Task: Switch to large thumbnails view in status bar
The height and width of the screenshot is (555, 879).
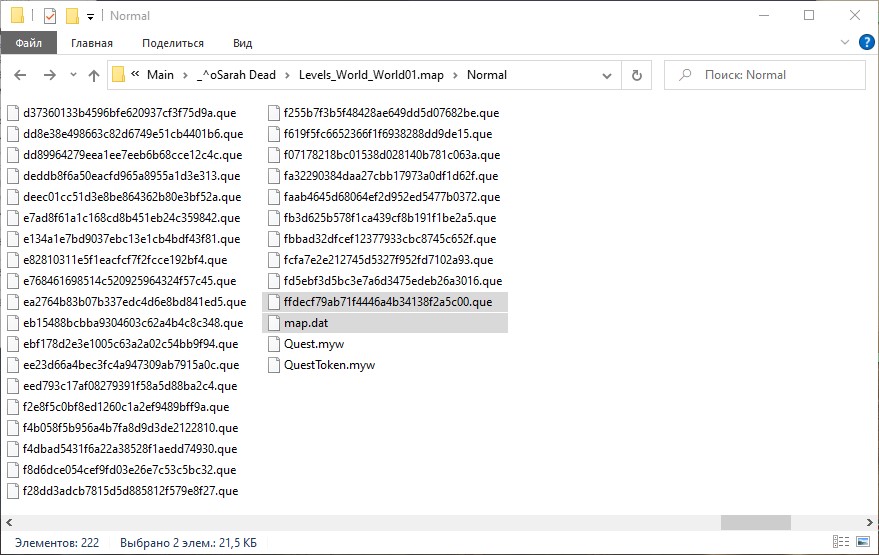Action: pos(861,543)
